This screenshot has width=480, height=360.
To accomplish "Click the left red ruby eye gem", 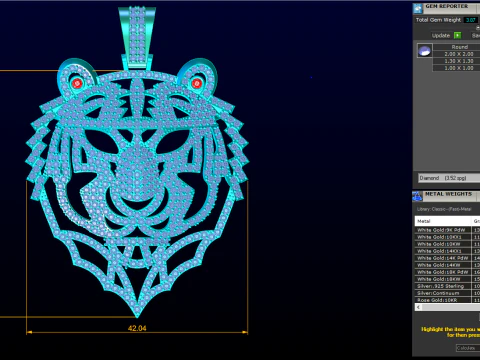I will [x=77, y=83].
